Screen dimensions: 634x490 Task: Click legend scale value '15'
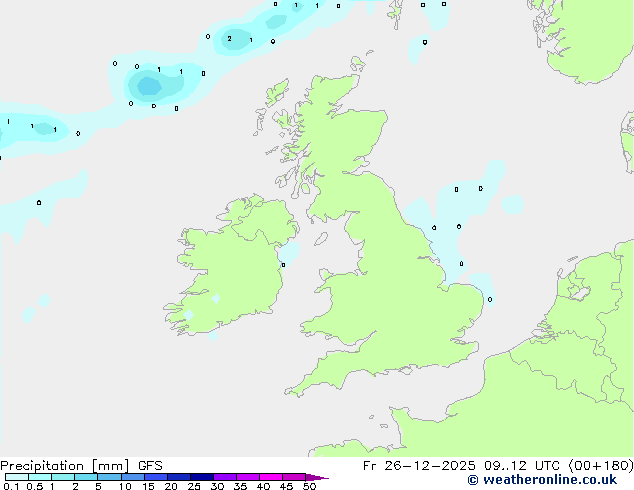(x=148, y=486)
